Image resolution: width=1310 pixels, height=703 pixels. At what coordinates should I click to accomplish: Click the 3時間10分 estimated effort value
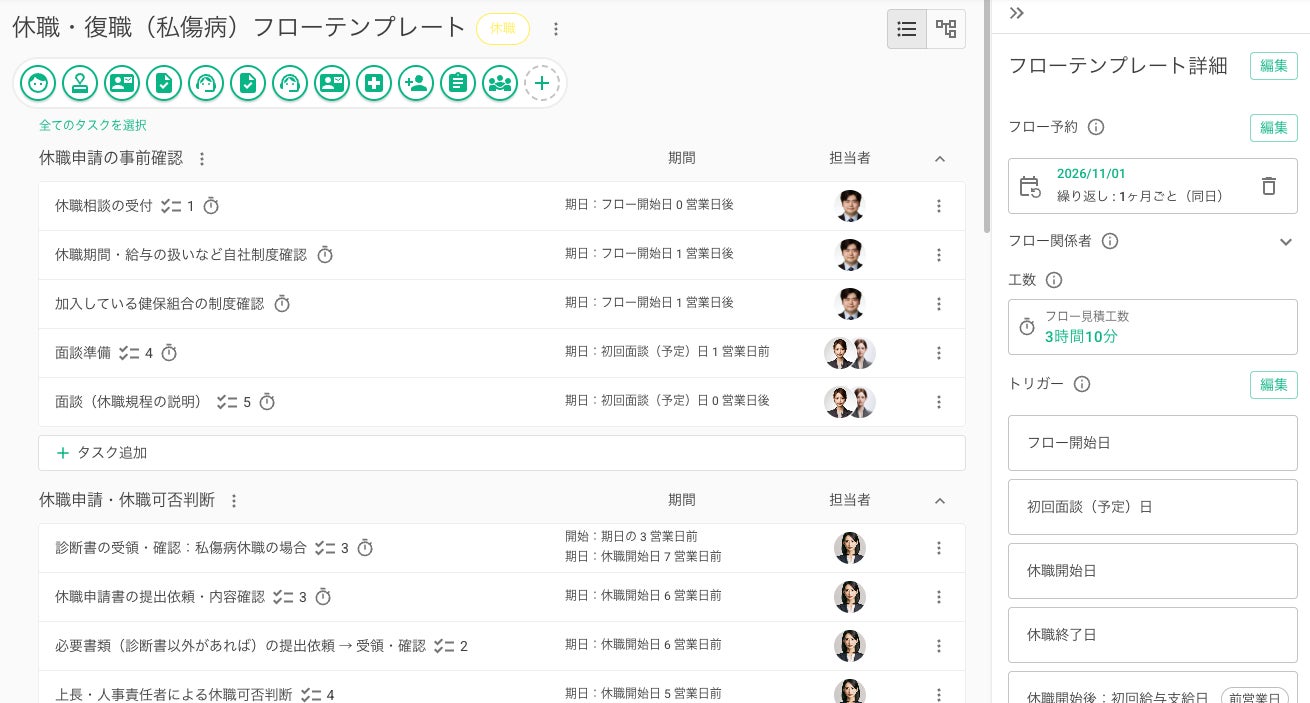click(x=1081, y=336)
